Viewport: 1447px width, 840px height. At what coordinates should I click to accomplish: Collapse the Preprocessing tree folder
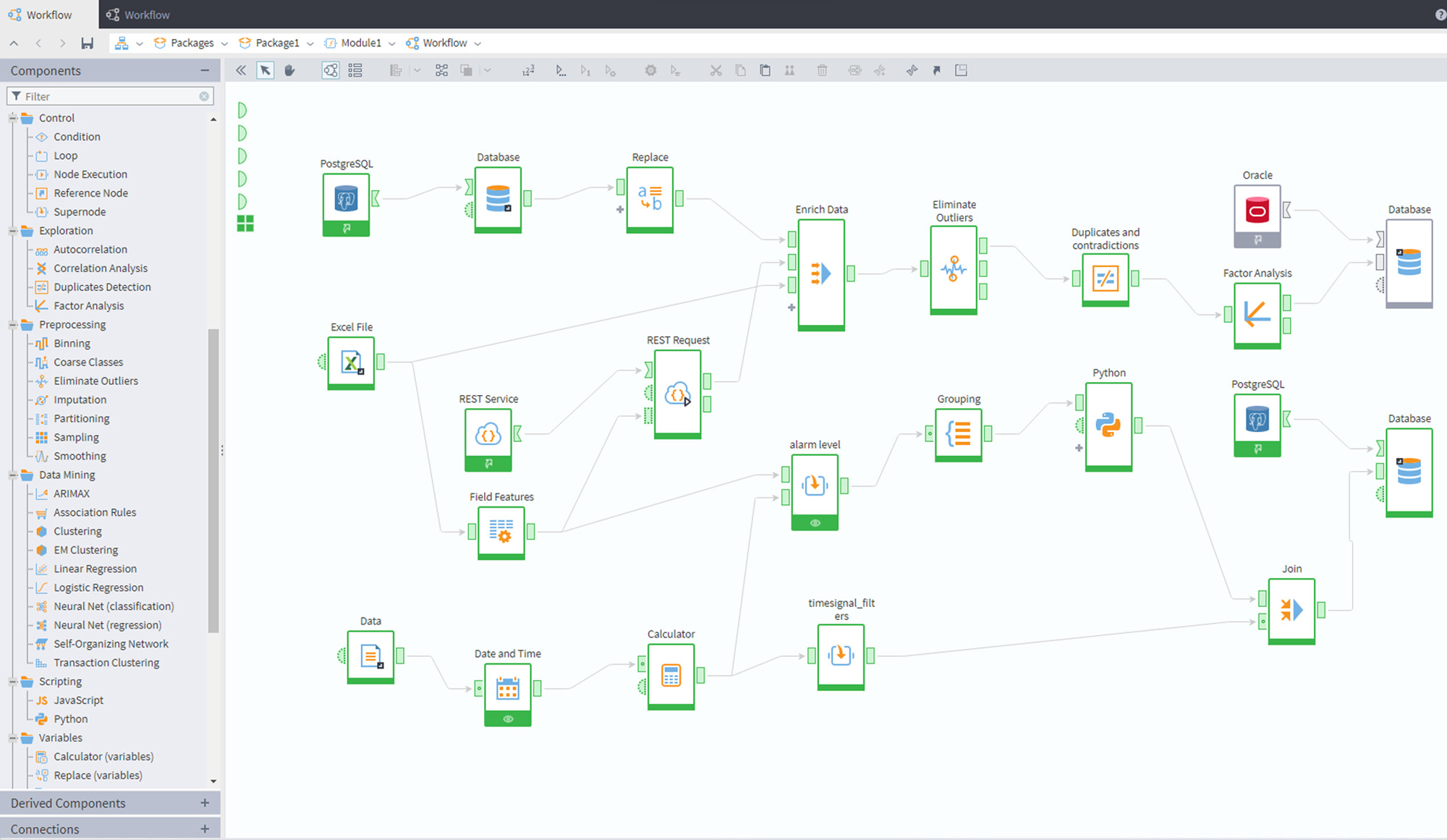tap(13, 325)
